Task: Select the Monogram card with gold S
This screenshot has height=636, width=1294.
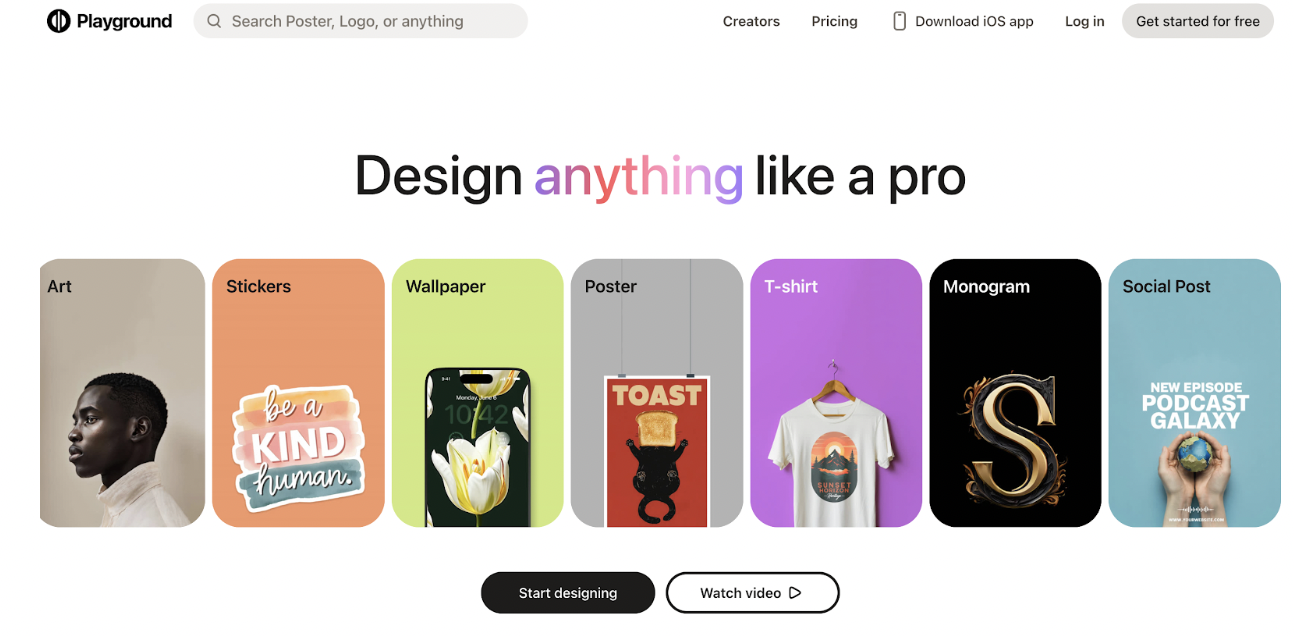Action: [1015, 393]
